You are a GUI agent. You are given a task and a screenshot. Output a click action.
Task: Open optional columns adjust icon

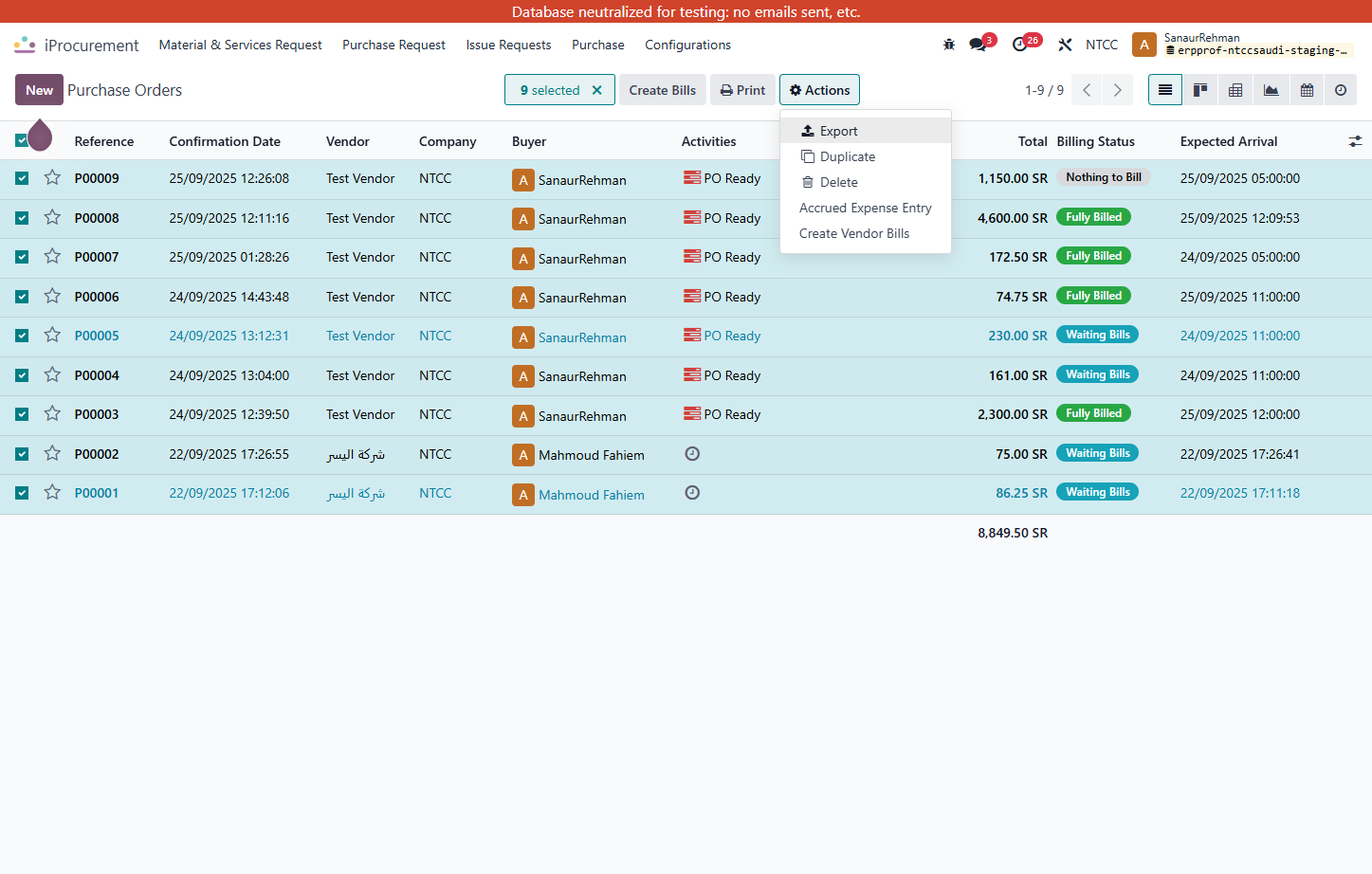(x=1355, y=141)
